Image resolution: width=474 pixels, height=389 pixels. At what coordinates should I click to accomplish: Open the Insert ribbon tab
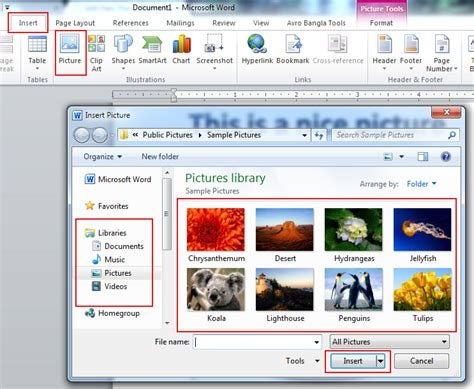point(28,23)
